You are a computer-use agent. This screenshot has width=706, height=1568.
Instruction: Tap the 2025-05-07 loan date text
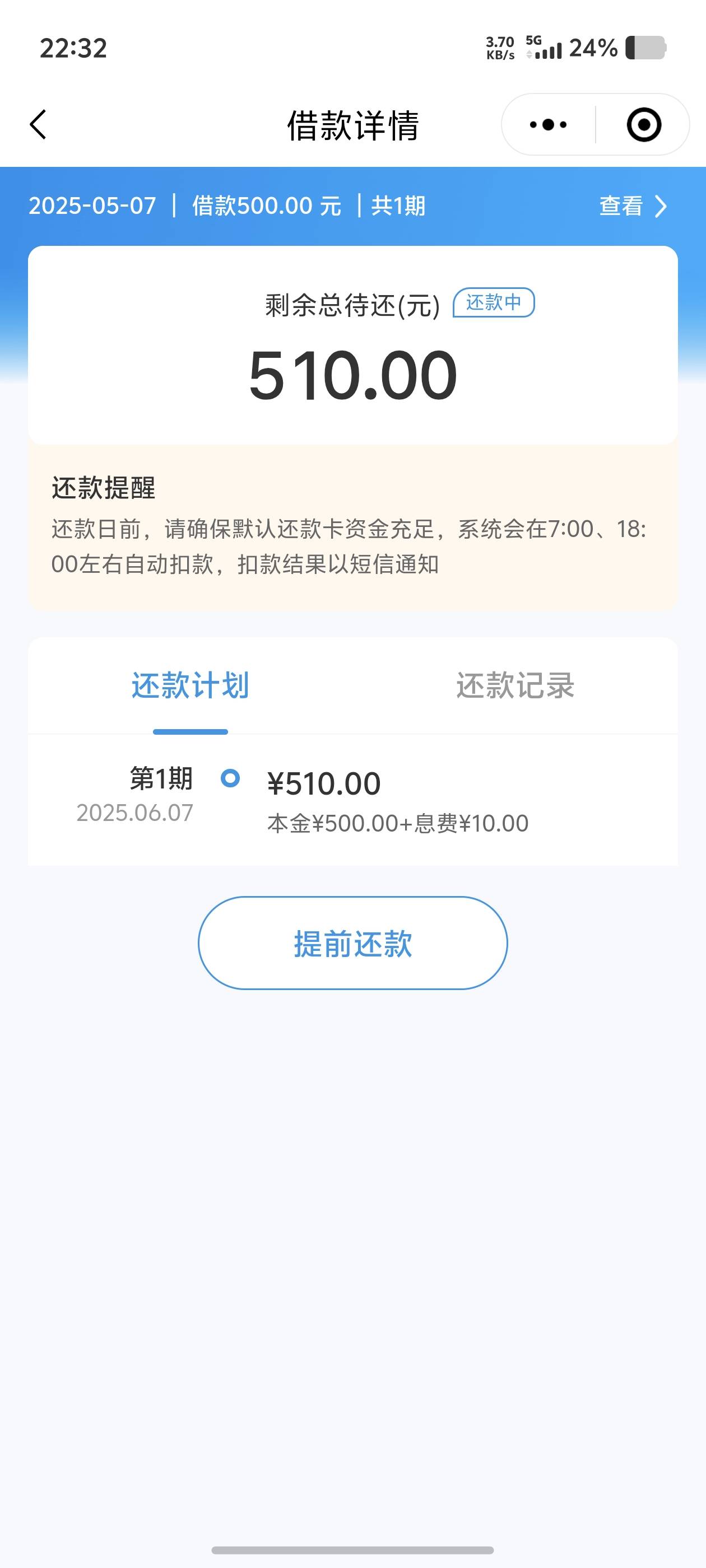click(x=92, y=206)
